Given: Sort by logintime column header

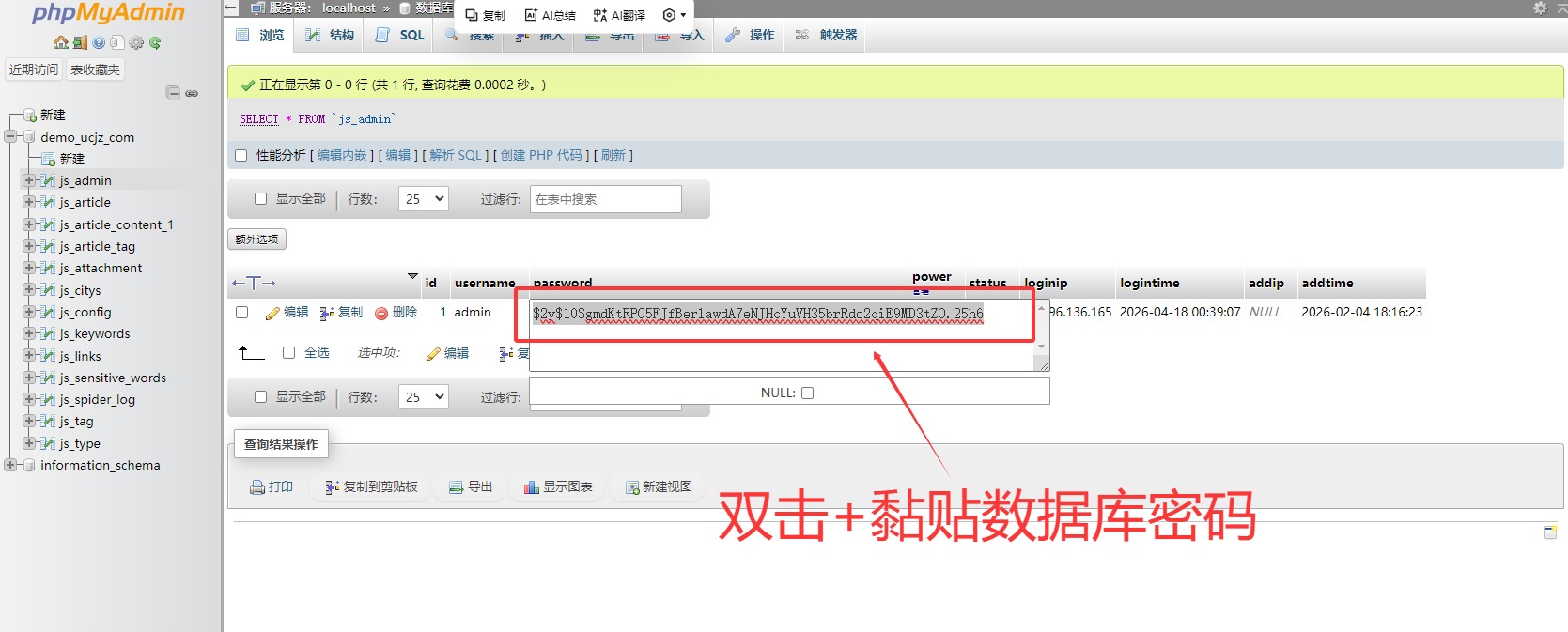Looking at the screenshot, I should tap(1149, 283).
